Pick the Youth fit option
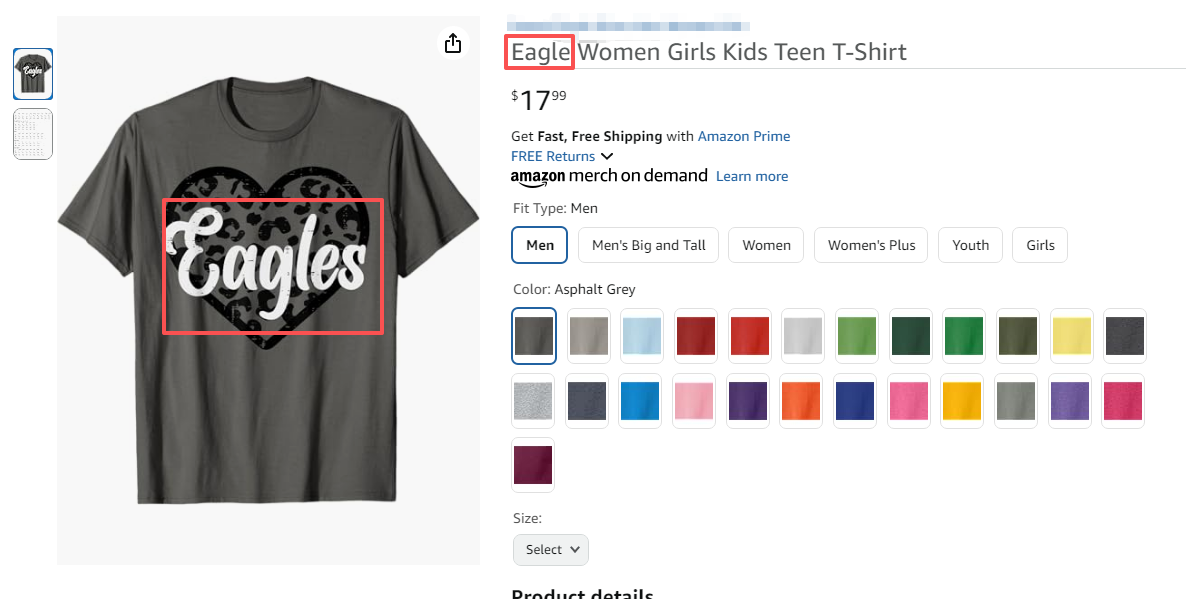Screen dimensions: 1186x599 (x=970, y=245)
